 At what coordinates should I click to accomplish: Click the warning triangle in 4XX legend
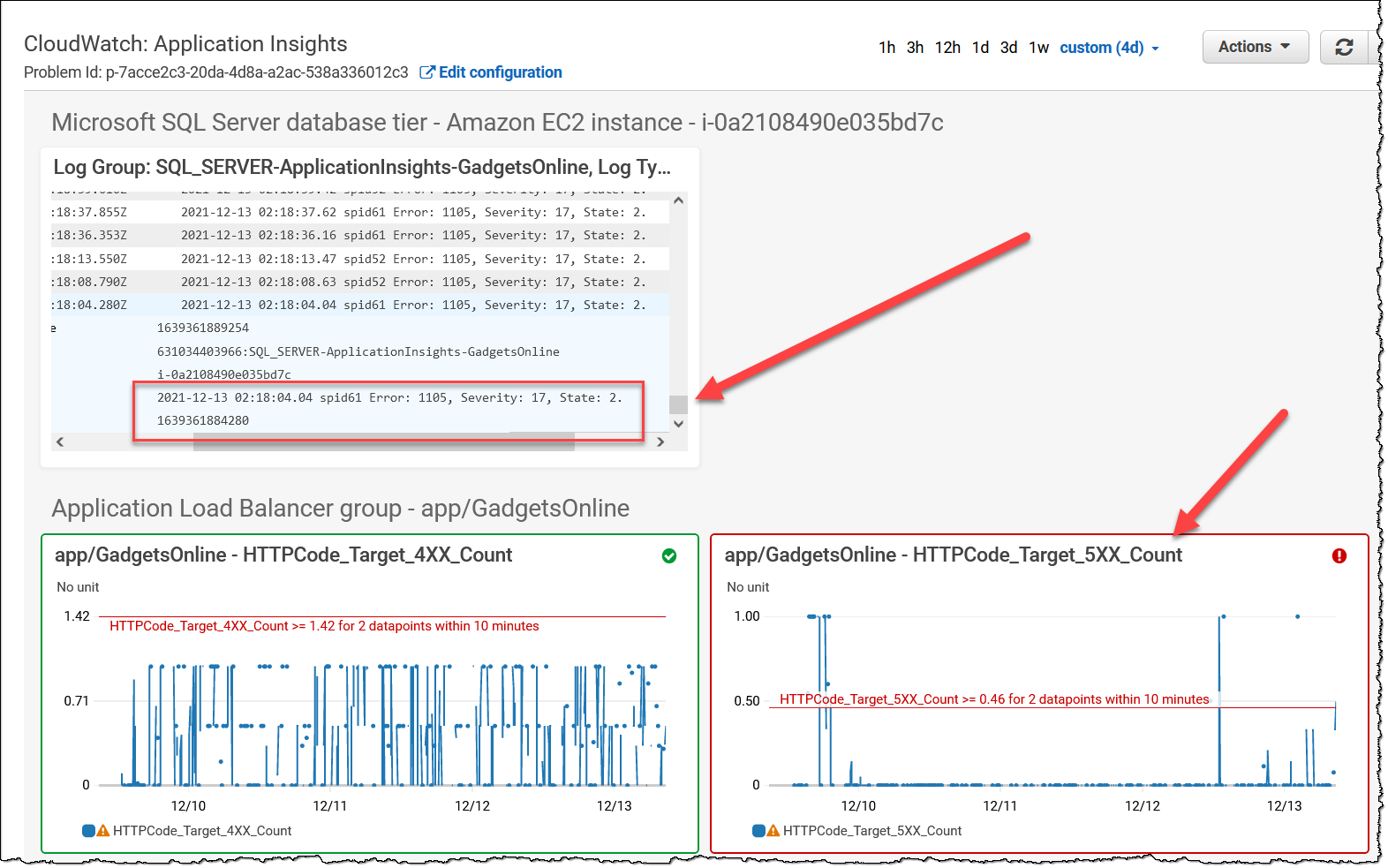[x=103, y=831]
